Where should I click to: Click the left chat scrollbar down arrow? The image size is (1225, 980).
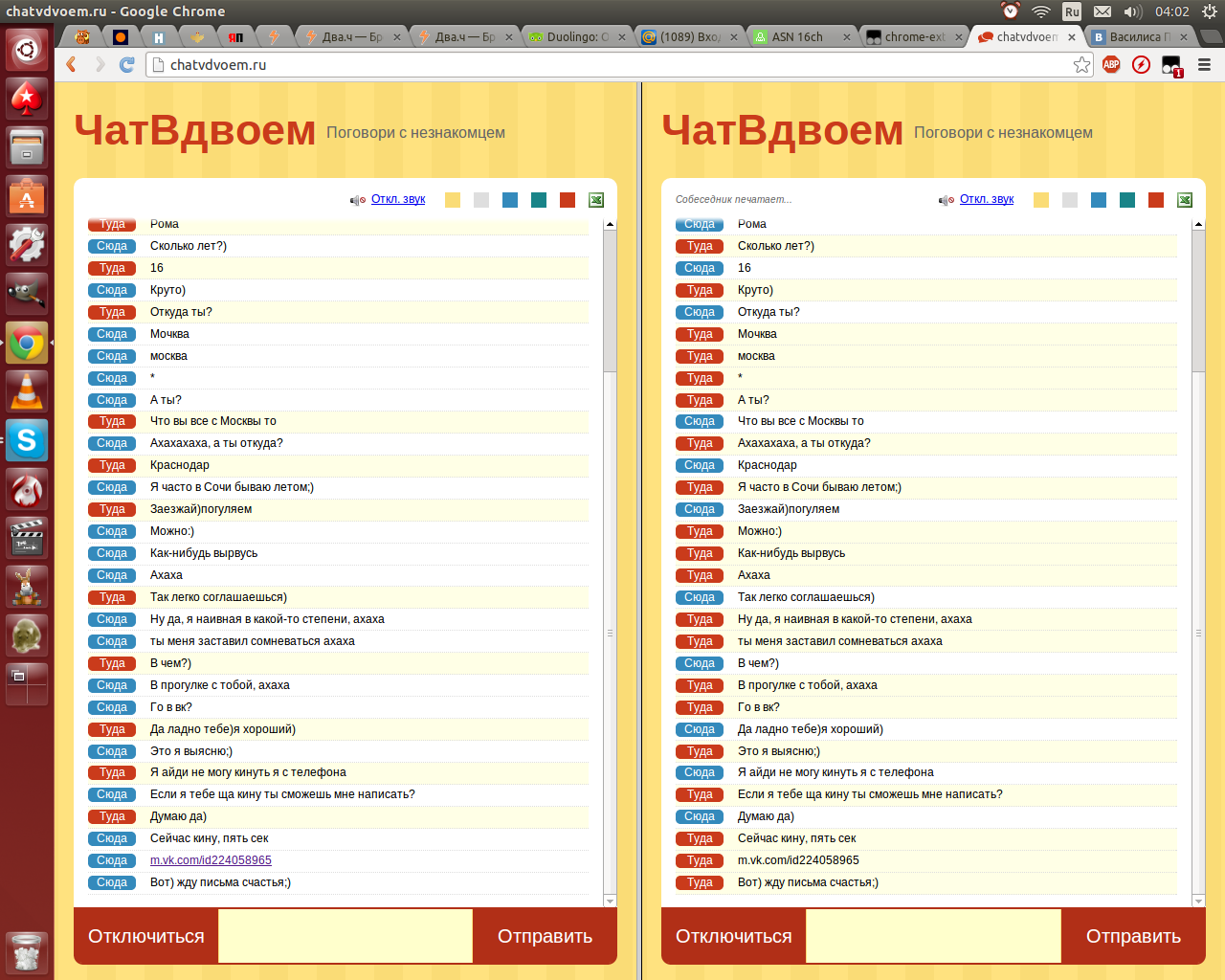click(610, 901)
